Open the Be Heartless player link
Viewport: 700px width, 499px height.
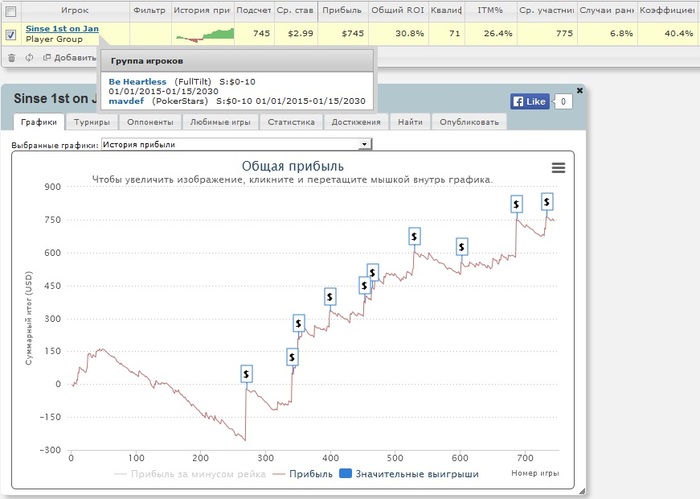click(x=138, y=82)
